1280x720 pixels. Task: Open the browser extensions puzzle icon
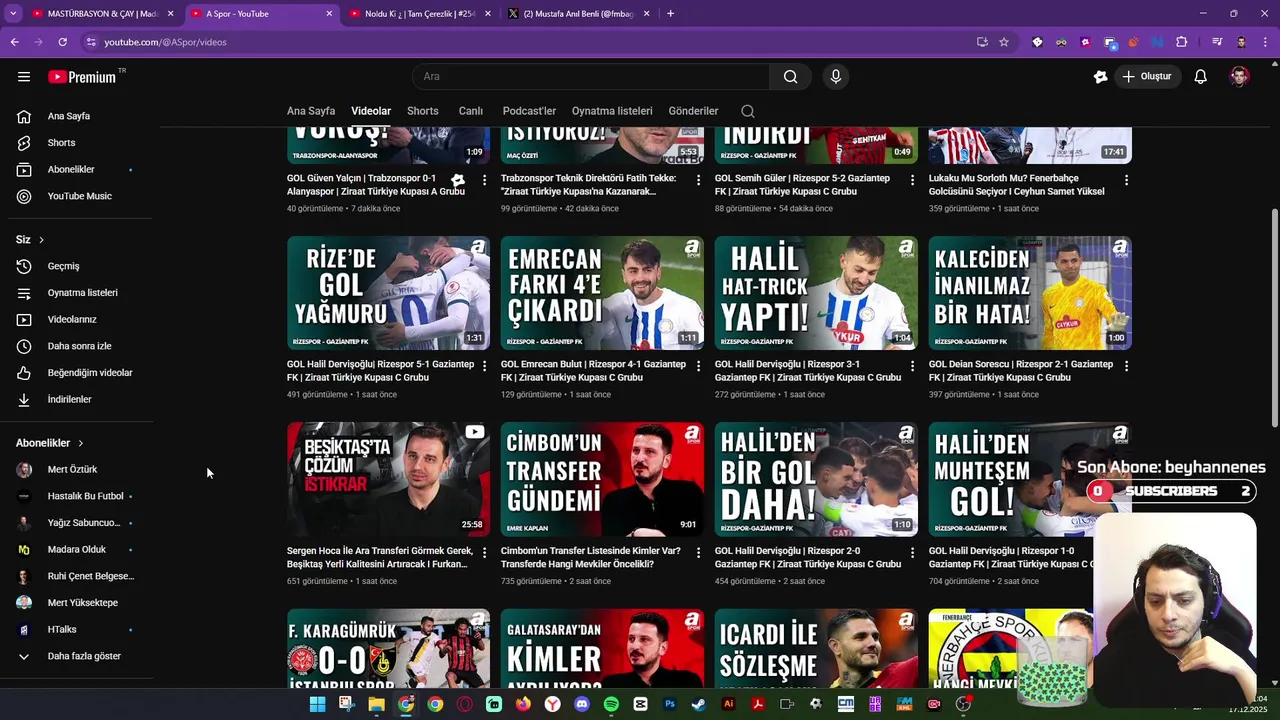[1182, 42]
